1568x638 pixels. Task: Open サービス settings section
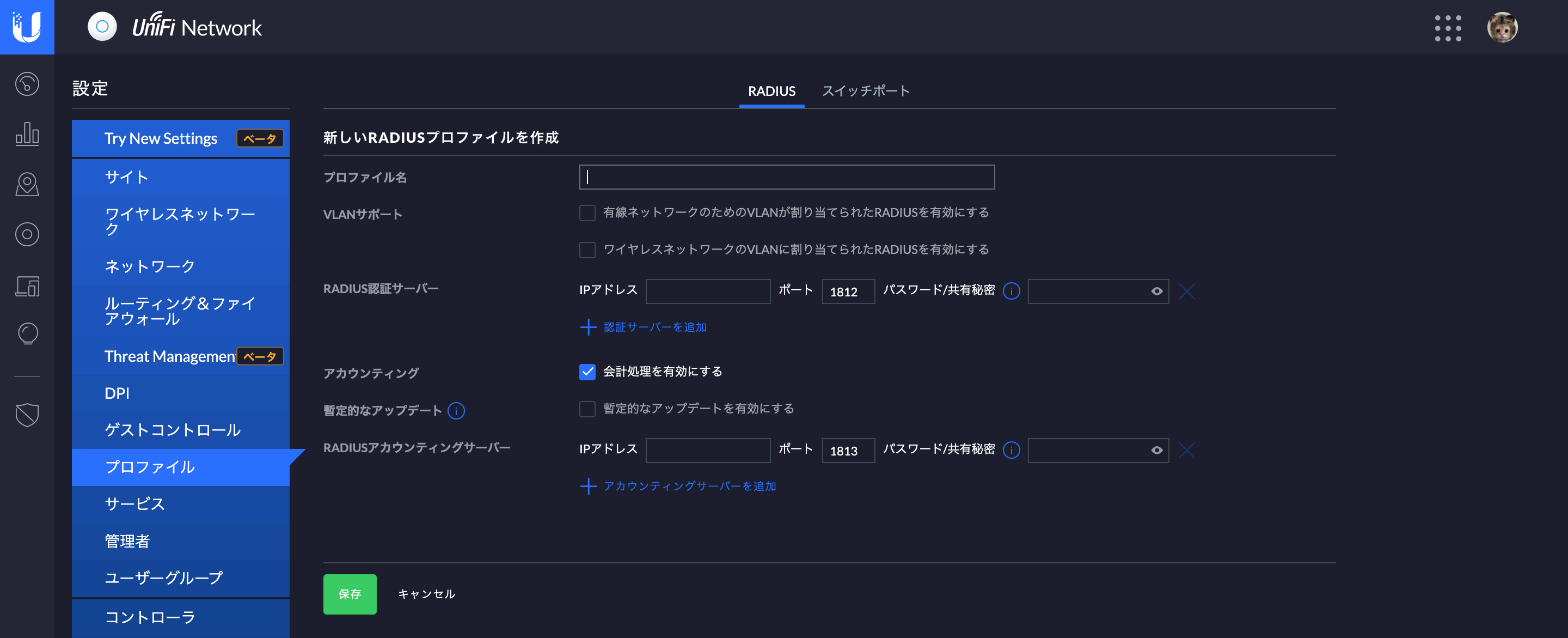click(x=180, y=504)
